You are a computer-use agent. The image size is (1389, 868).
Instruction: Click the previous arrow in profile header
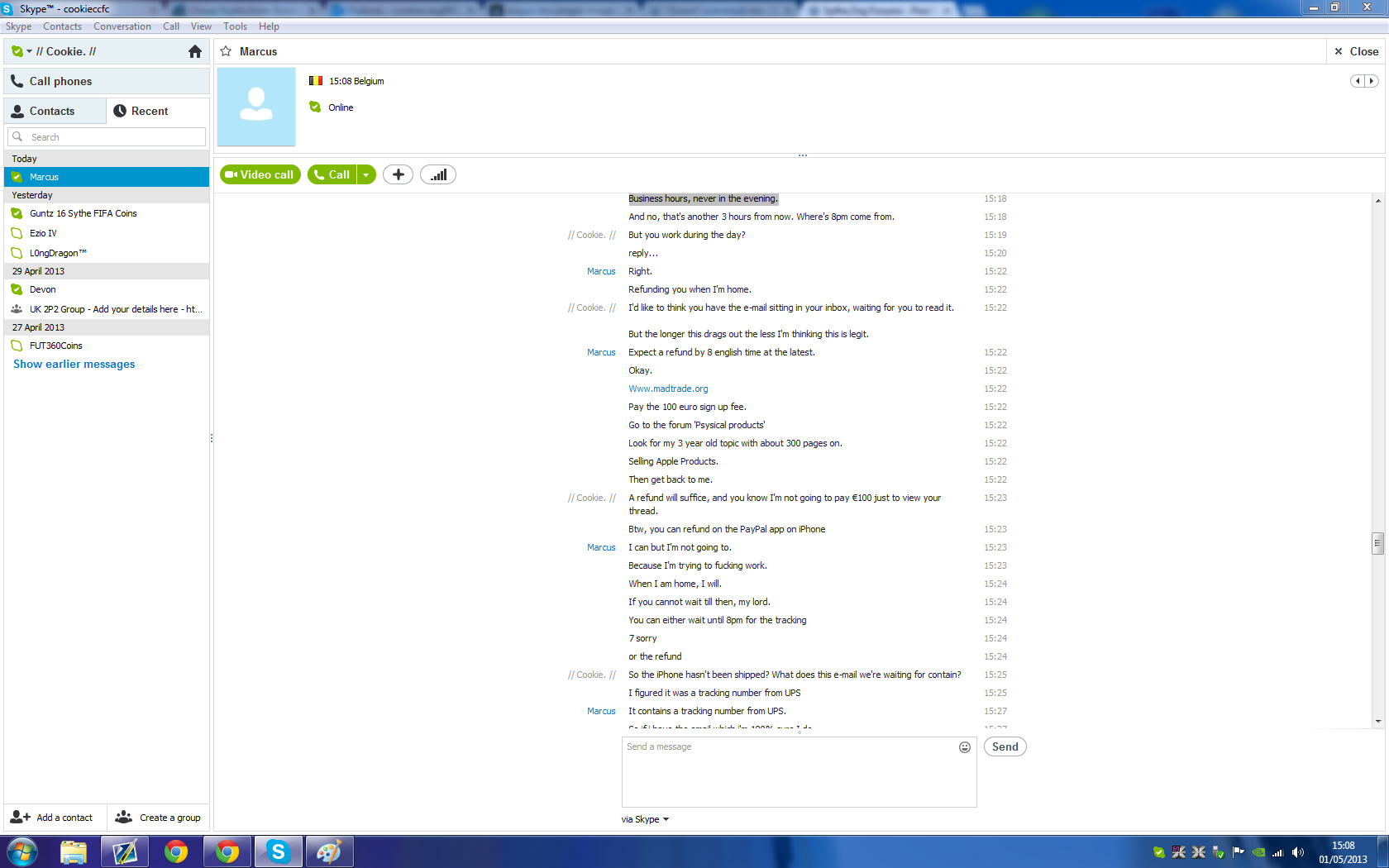[1358, 81]
